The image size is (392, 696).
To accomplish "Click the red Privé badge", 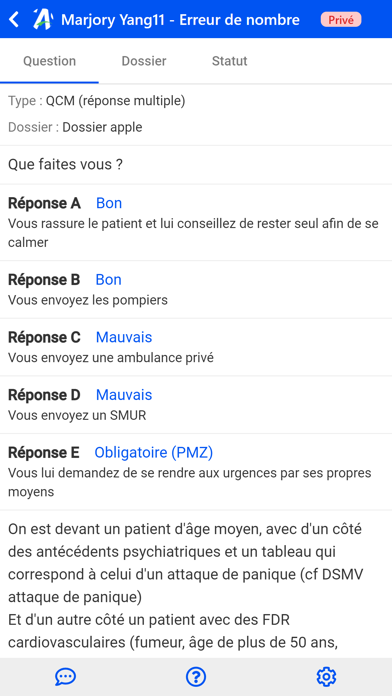I will click(x=341, y=20).
